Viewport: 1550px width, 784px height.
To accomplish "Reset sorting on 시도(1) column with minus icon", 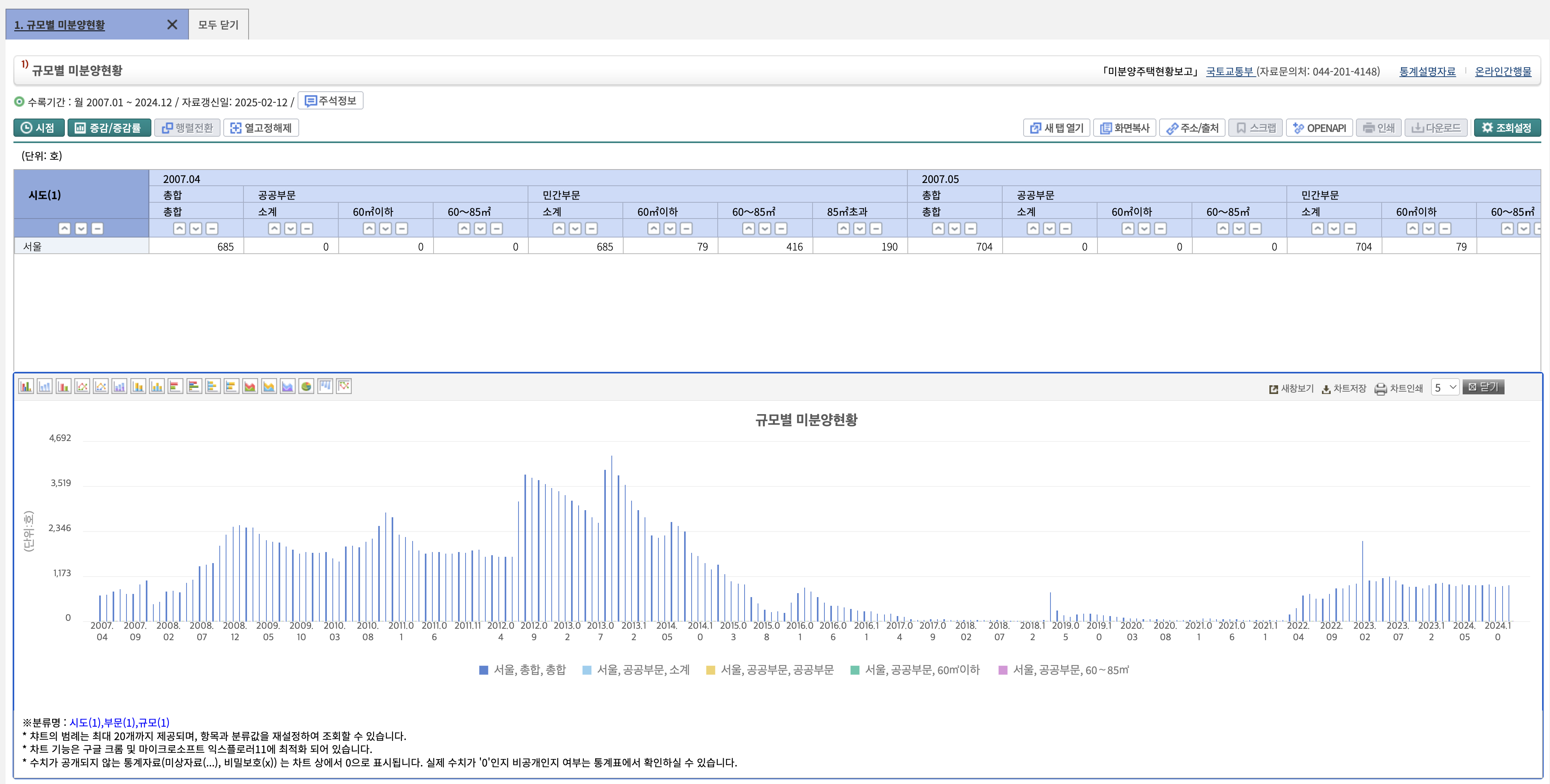I will (97, 229).
